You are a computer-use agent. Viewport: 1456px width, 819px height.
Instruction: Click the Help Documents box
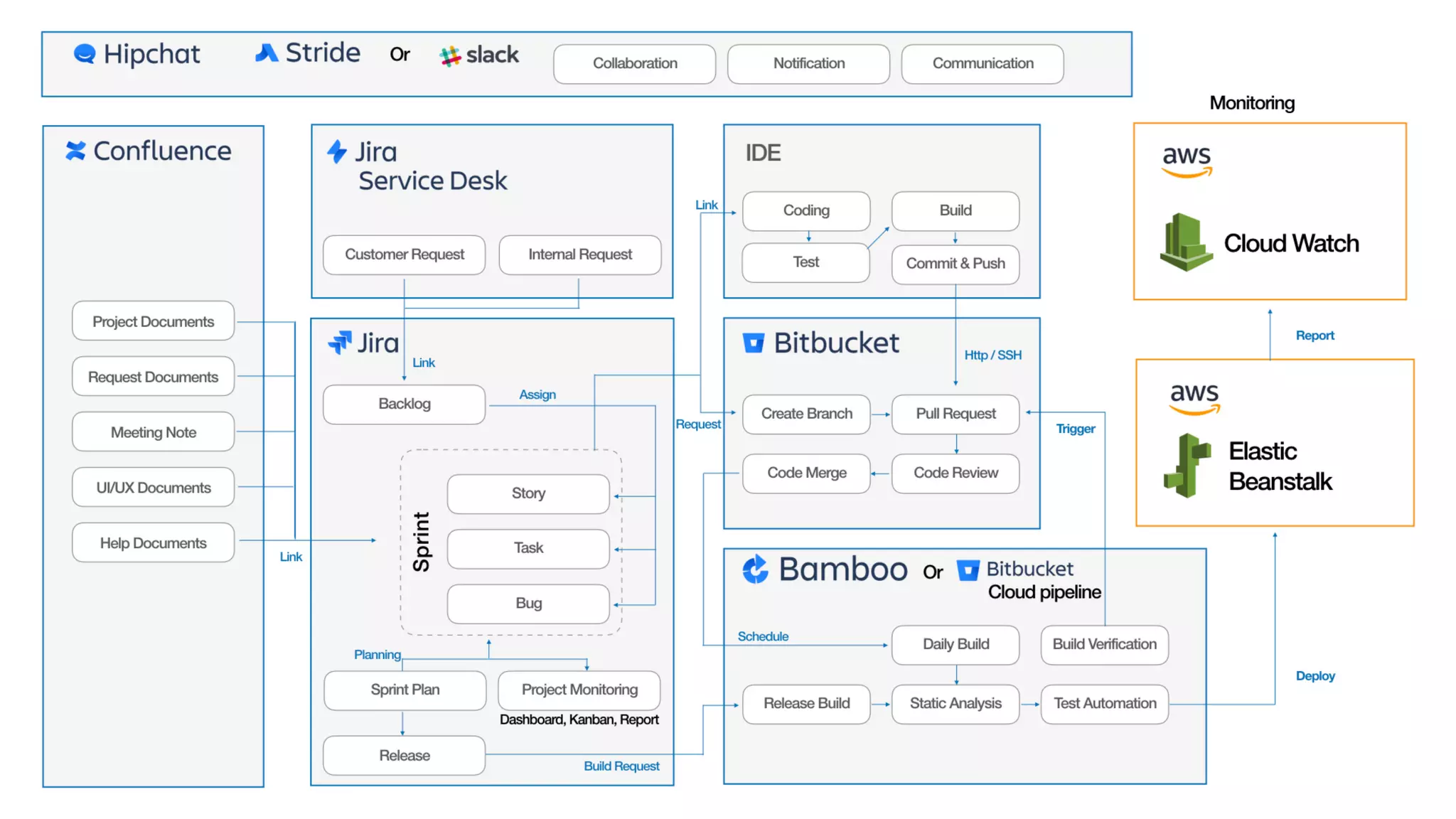[x=153, y=543]
